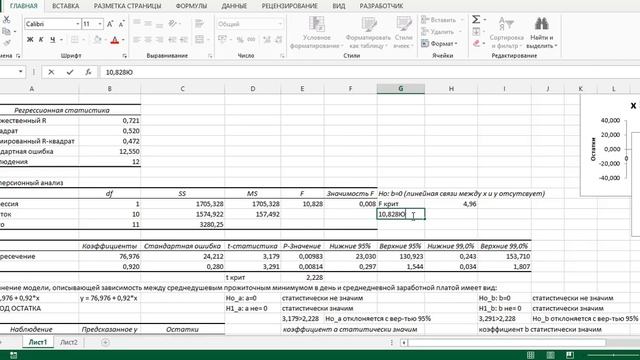Decrease font size with smaller A button
Image resolution: width=640 pixels, height=360 pixels.
pyautogui.click(x=121, y=24)
